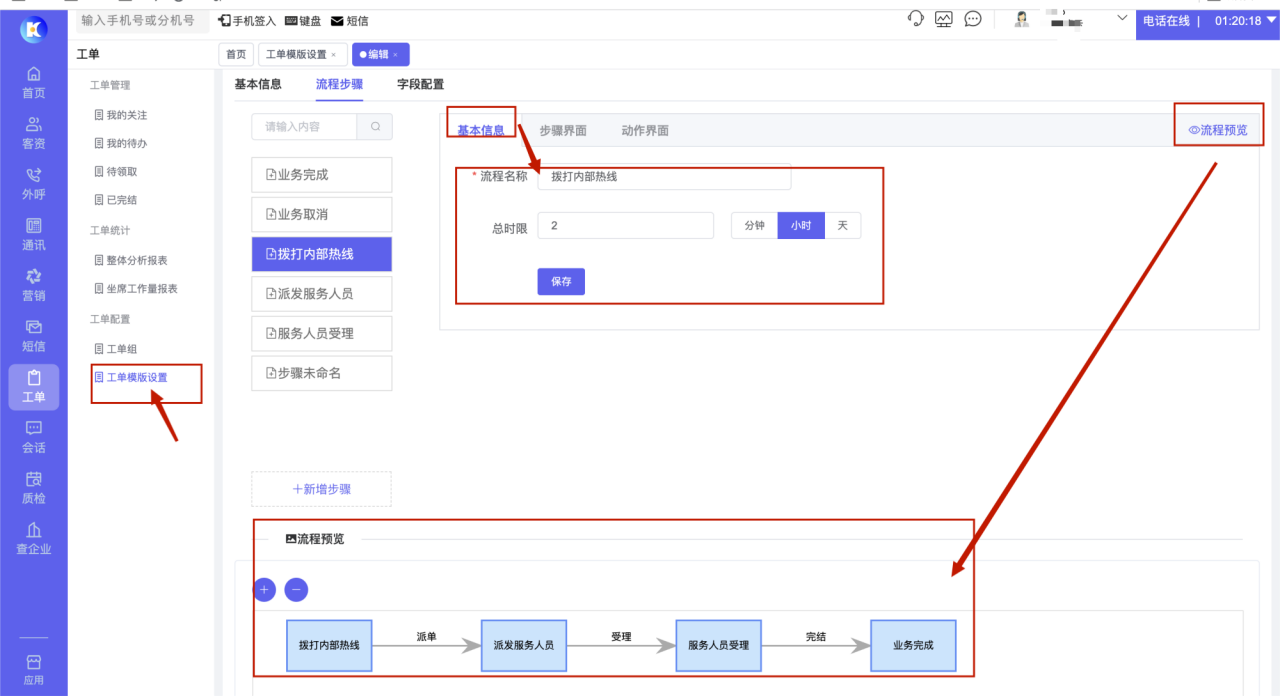Add a step with 新增步骤 button
The height and width of the screenshot is (696, 1280).
coord(321,489)
